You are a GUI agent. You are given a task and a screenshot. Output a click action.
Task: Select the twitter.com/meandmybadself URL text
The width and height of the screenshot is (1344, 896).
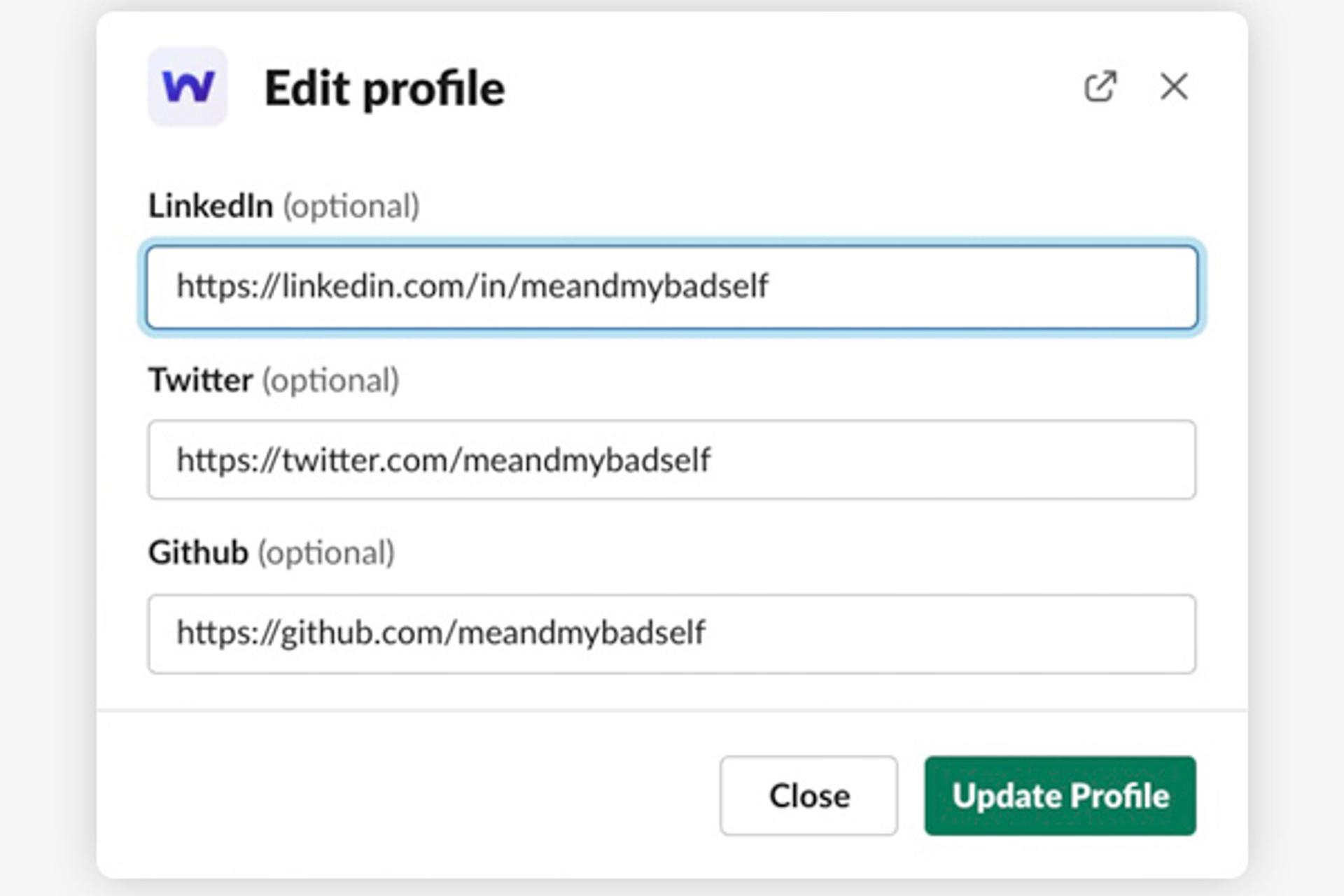(444, 458)
